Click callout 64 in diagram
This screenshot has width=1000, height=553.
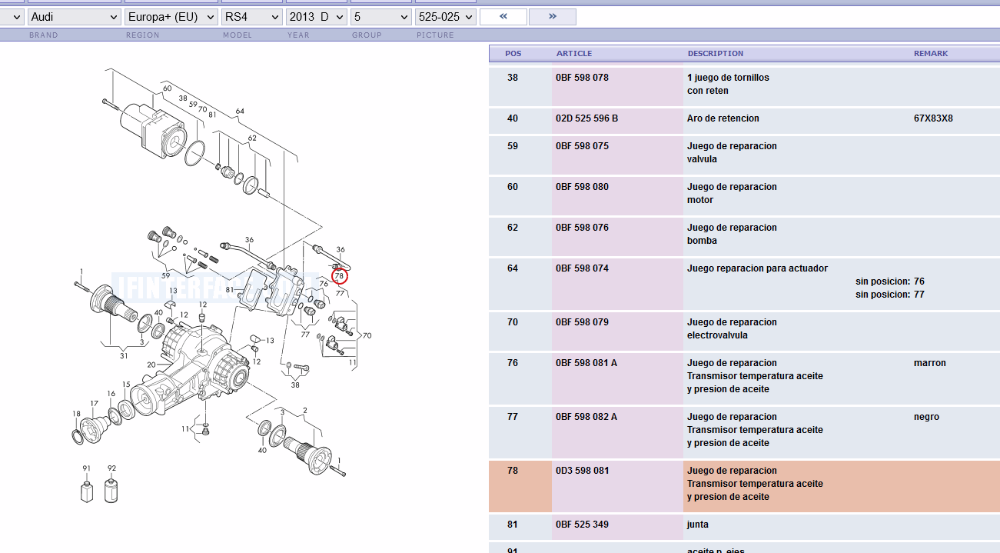coord(240,111)
